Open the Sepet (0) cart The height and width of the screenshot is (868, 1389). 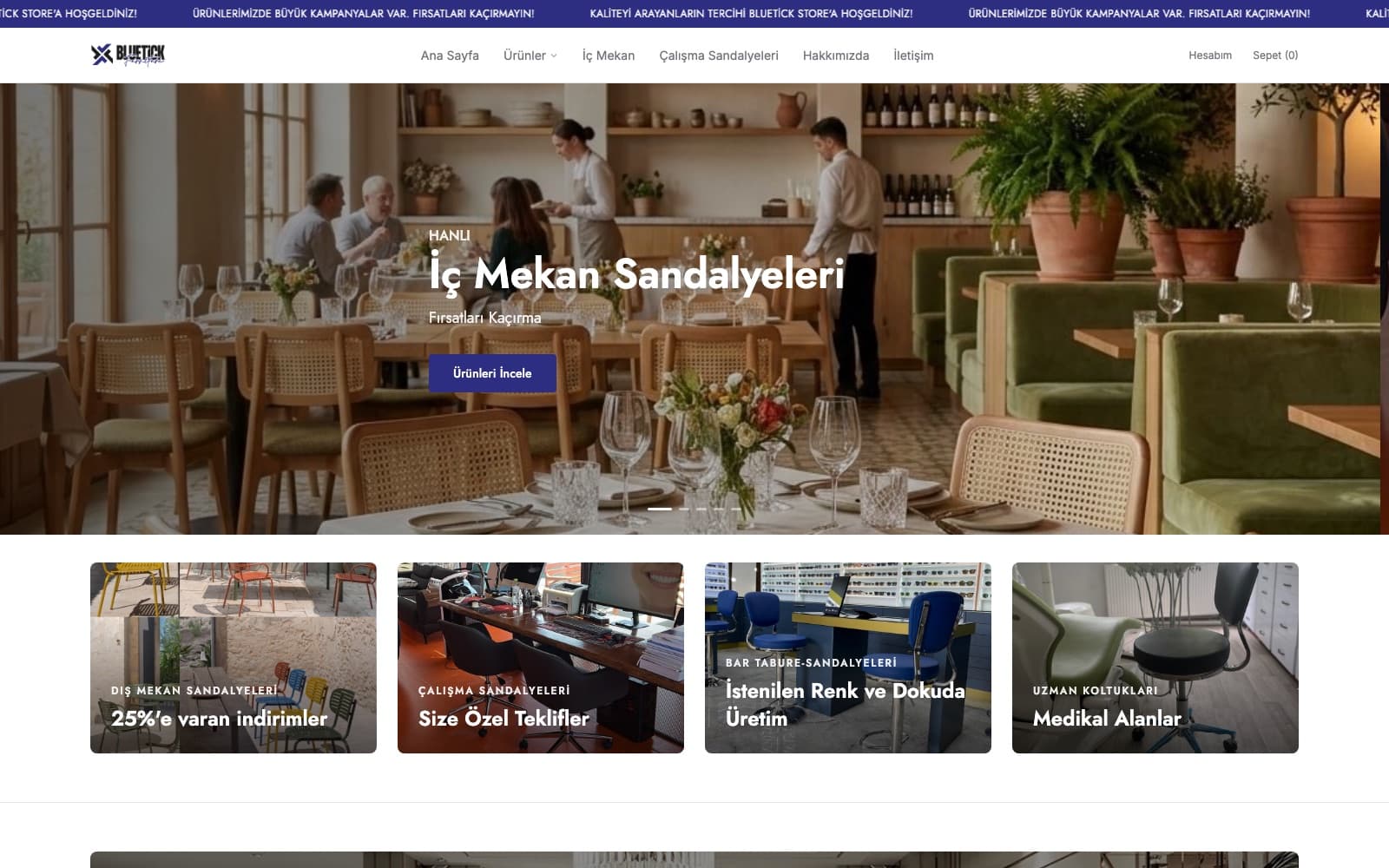click(x=1275, y=56)
